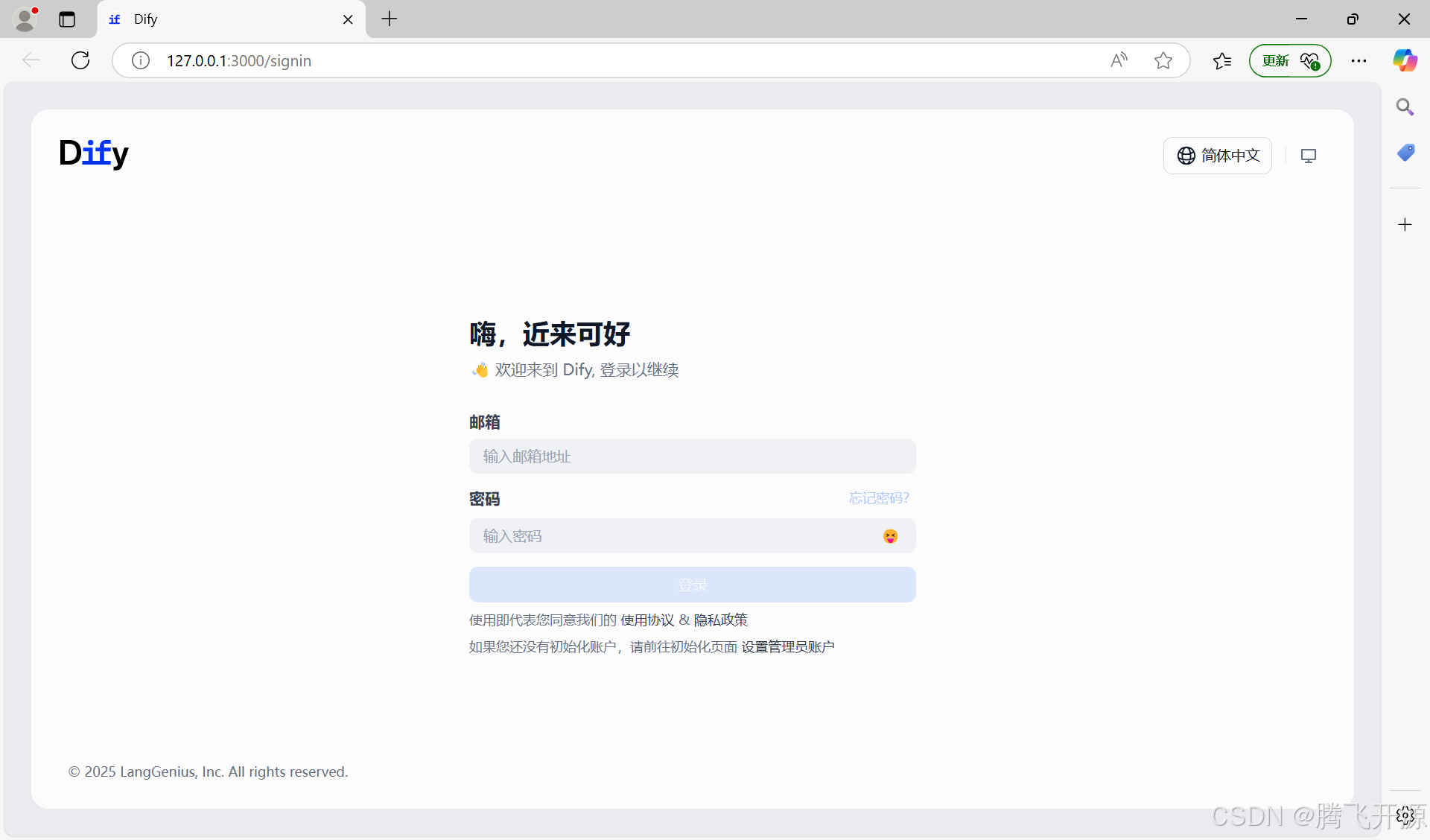Open the browser settings ... menu
This screenshot has height=840, width=1430.
pyautogui.click(x=1358, y=60)
